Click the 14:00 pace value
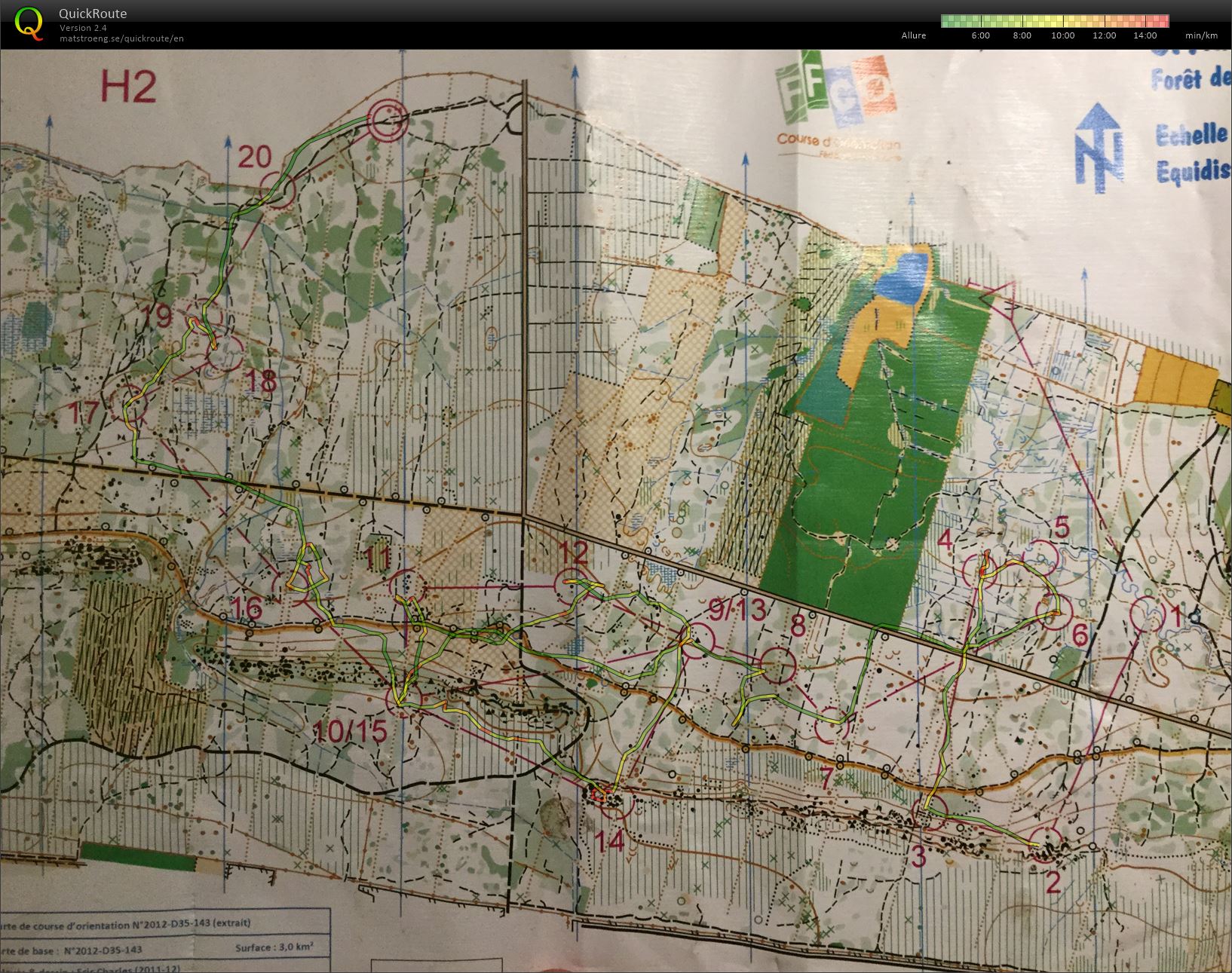The height and width of the screenshot is (973, 1232). click(x=1145, y=35)
